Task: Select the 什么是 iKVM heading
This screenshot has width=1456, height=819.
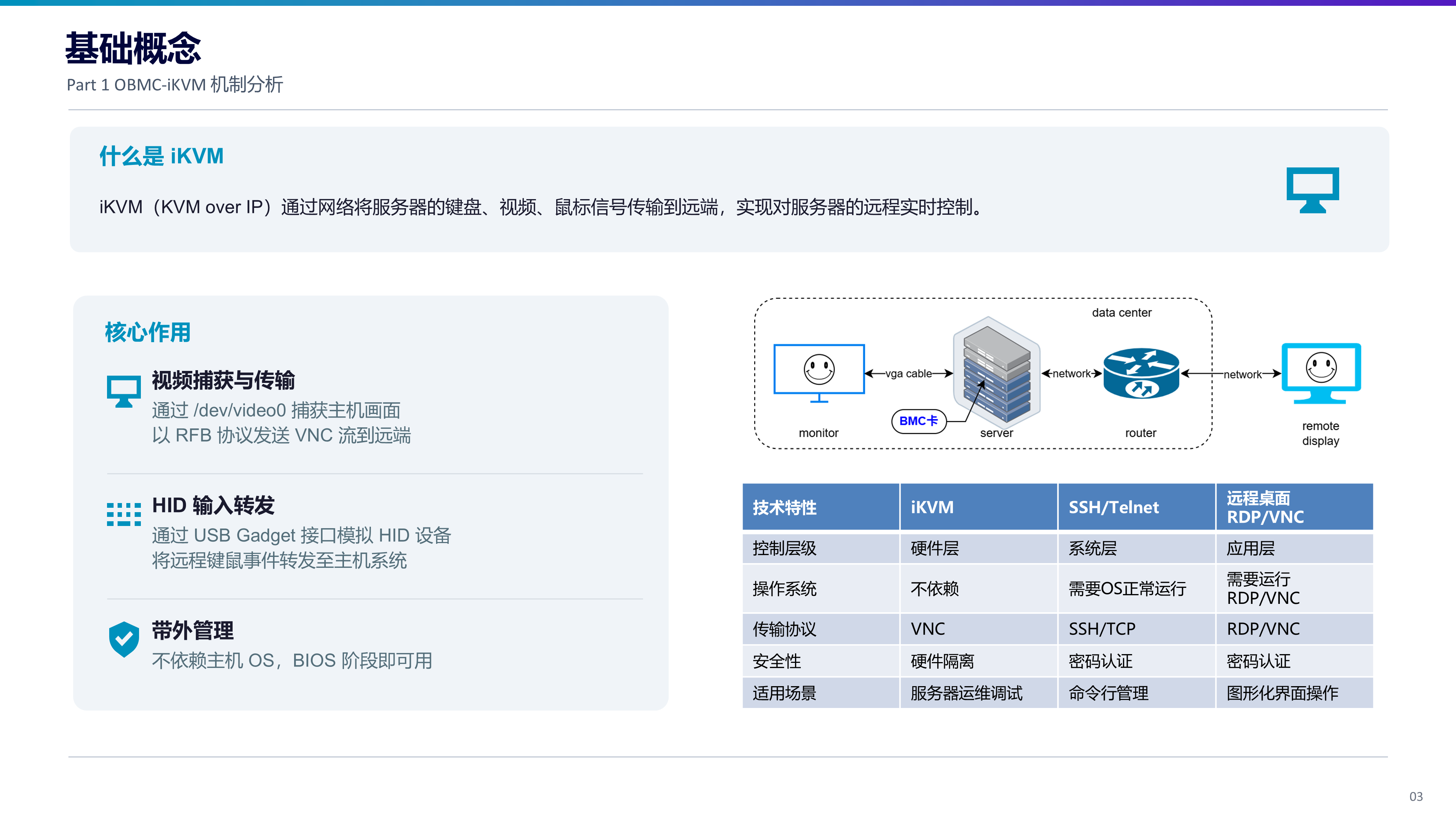Action: pyautogui.click(x=162, y=156)
